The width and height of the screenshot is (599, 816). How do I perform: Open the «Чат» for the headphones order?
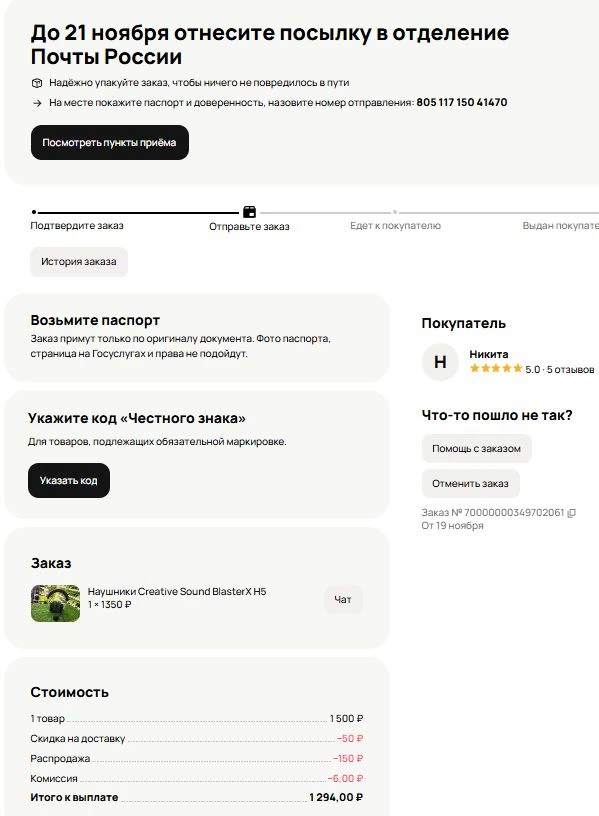[343, 601]
